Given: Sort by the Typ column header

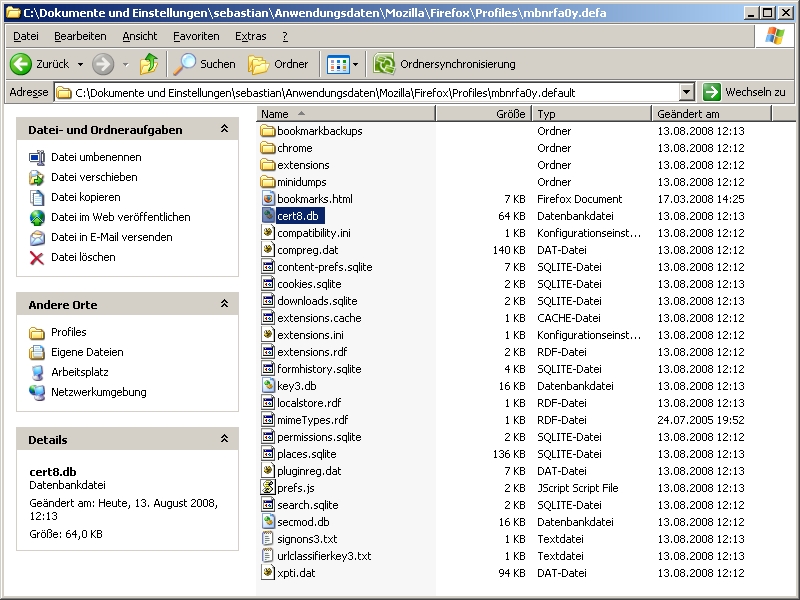Looking at the screenshot, I should pyautogui.click(x=592, y=114).
